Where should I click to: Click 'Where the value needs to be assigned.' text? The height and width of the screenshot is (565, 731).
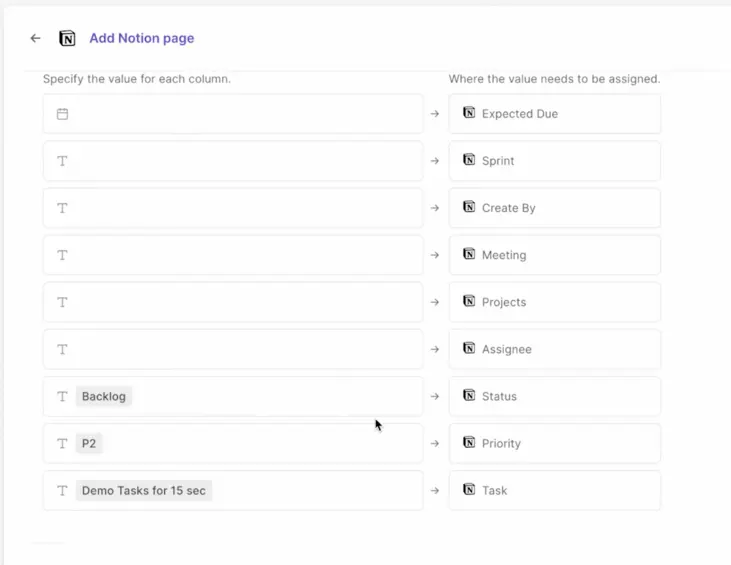tap(555, 79)
